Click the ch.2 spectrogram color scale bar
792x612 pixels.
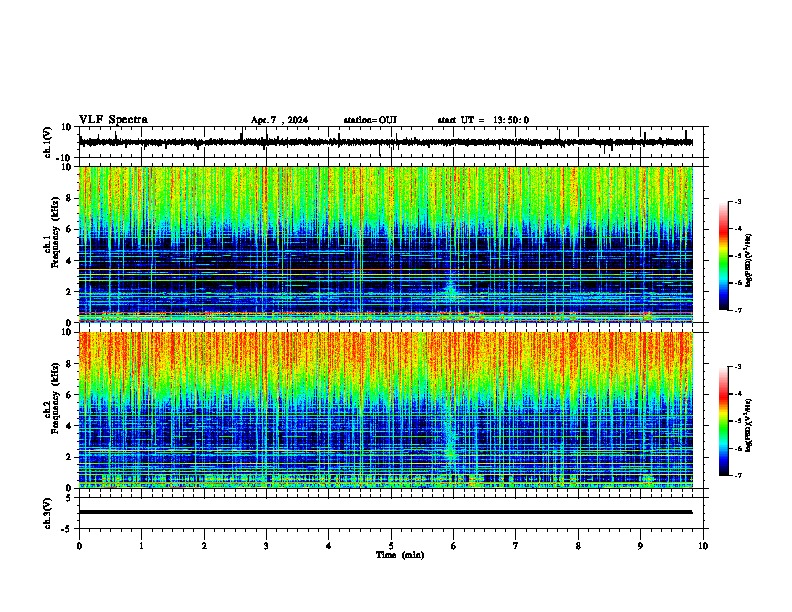coord(723,421)
